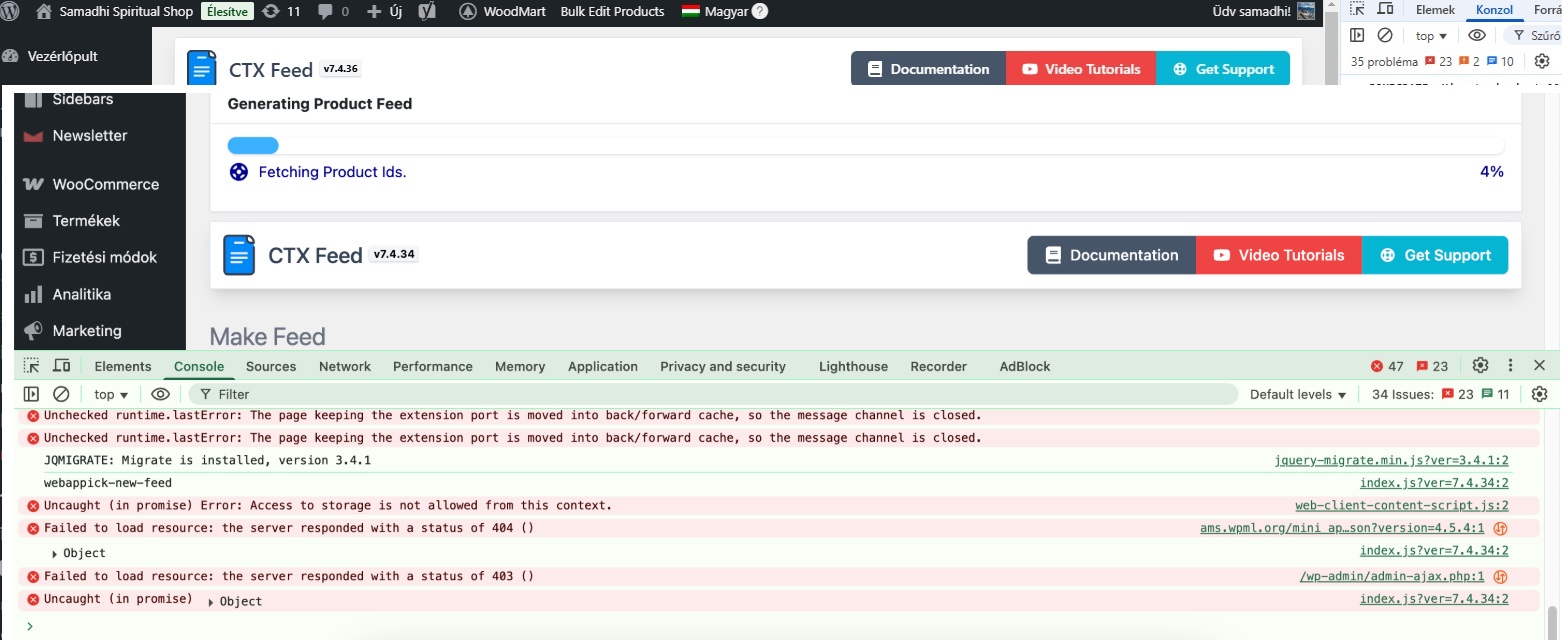1562x640 pixels.
Task: Focus the Szűrő filter field in Konzol panel
Action: click(1532, 35)
